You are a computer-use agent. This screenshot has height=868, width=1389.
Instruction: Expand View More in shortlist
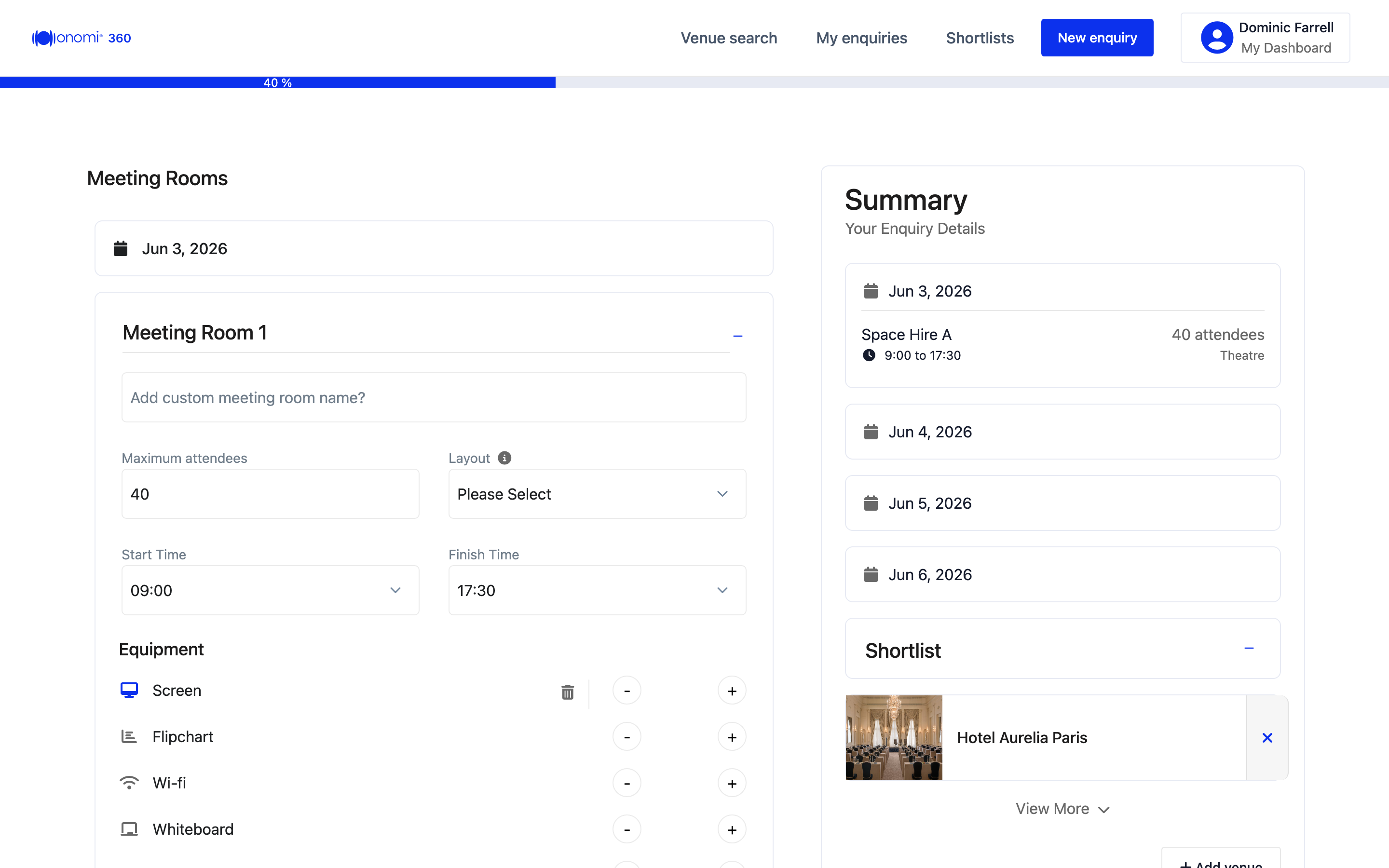[x=1062, y=808]
